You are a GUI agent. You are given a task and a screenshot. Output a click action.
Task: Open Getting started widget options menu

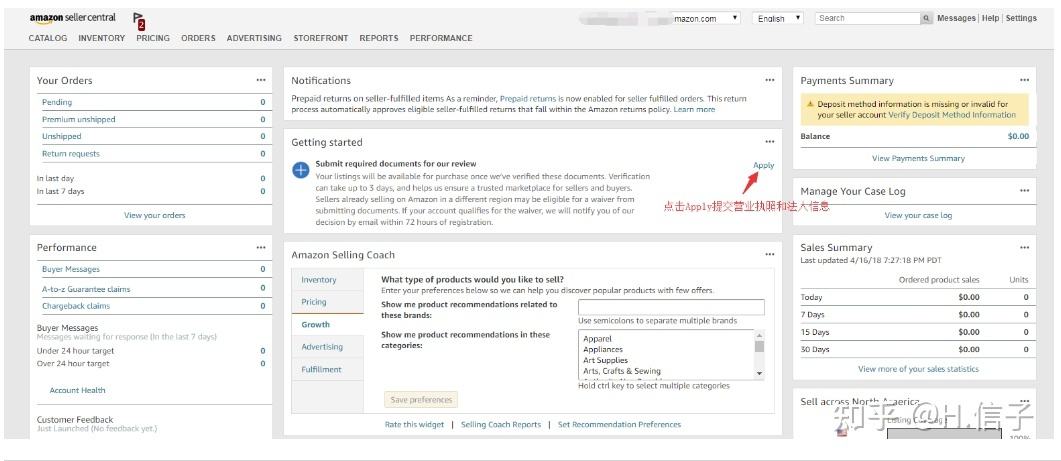pos(770,142)
